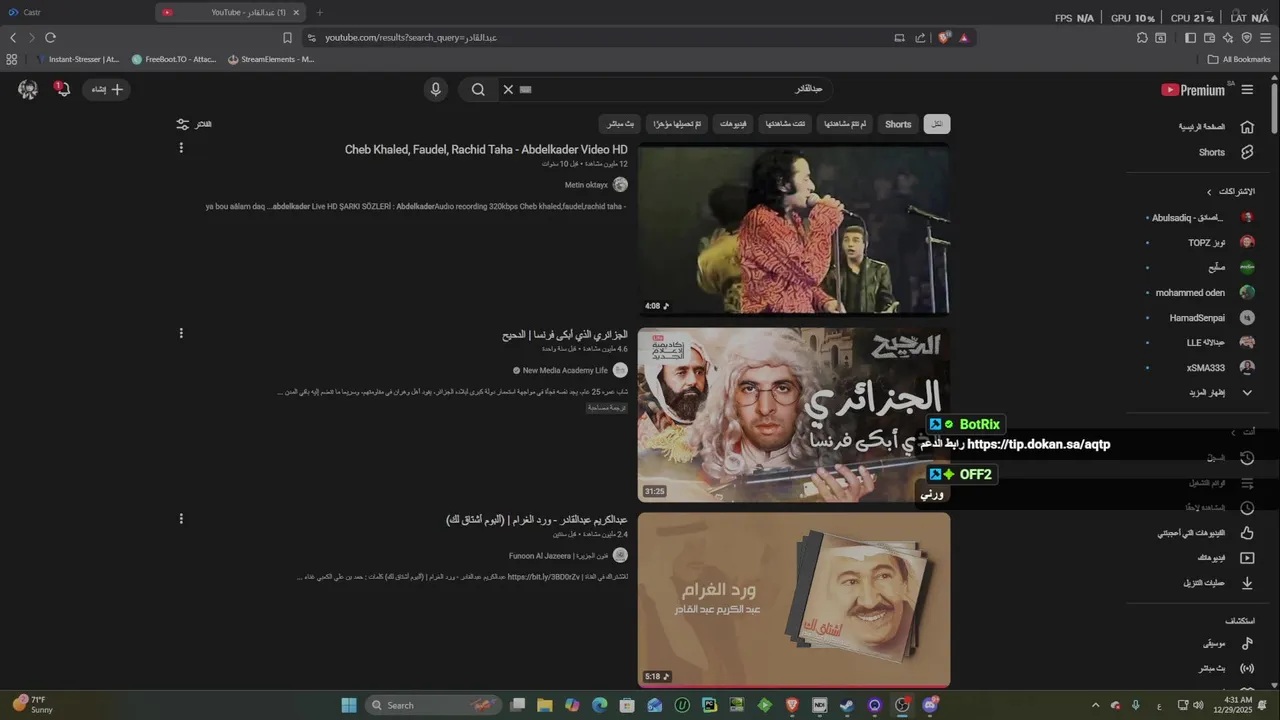Open the Brave Shields lion icon
Image resolution: width=1280 pixels, height=720 pixels.
pos(944,38)
